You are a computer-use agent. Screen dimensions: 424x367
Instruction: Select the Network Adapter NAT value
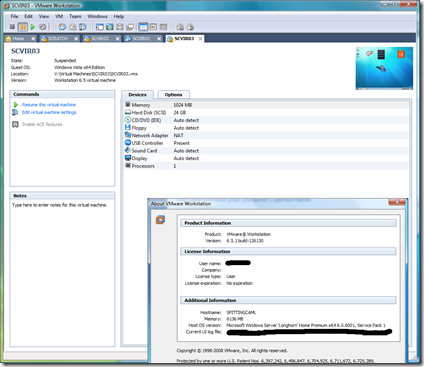point(178,135)
